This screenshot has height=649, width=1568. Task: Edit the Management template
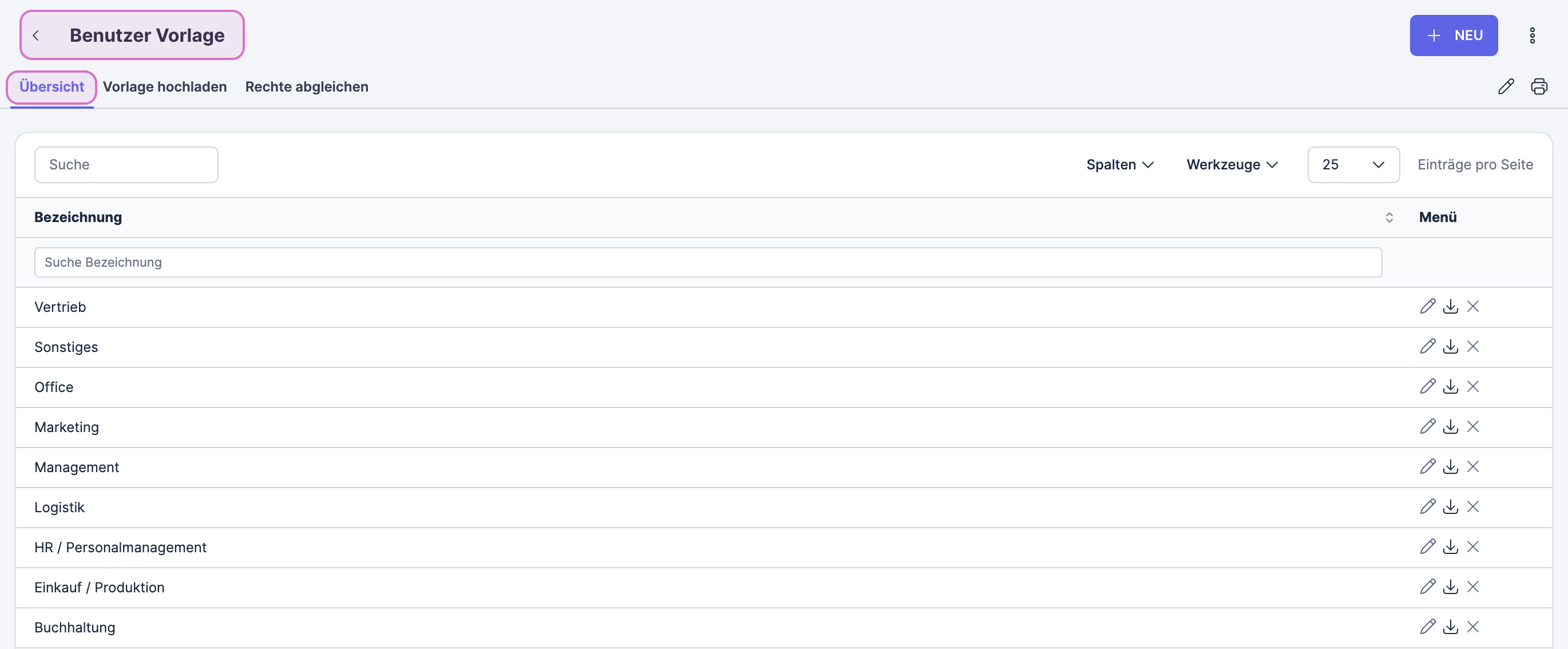1427,467
